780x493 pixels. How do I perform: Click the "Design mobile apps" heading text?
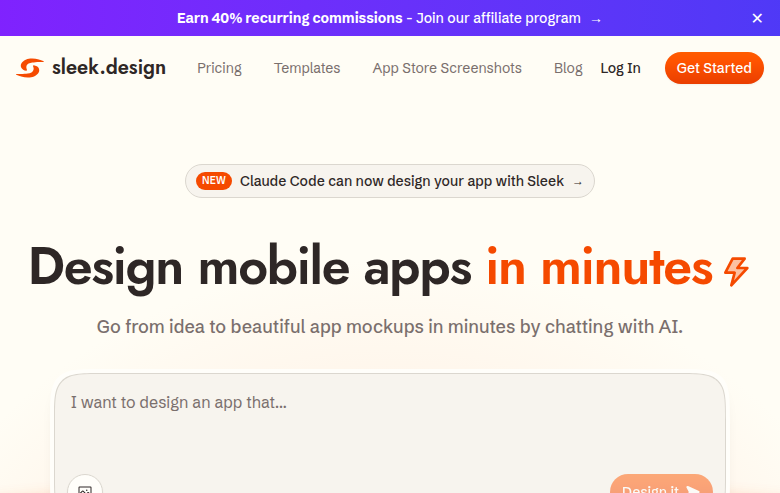250,269
